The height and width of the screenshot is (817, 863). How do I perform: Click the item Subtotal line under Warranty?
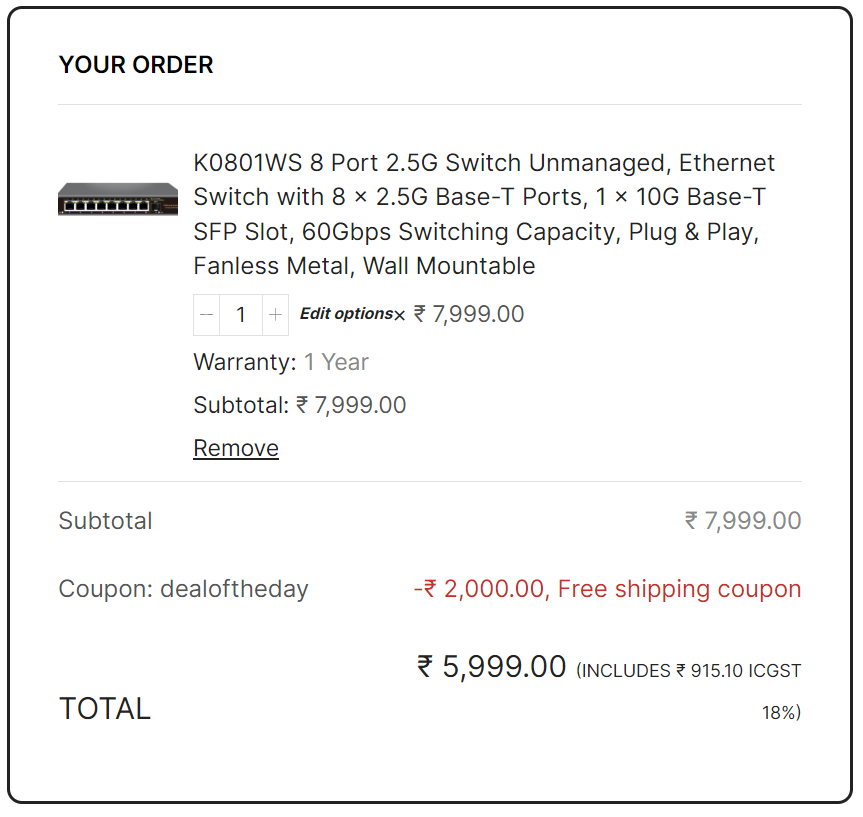[300, 405]
